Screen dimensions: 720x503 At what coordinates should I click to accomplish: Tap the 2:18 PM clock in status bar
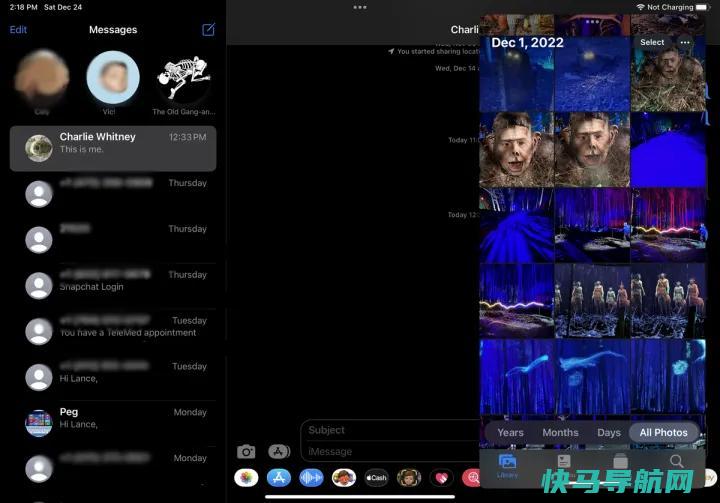click(23, 7)
